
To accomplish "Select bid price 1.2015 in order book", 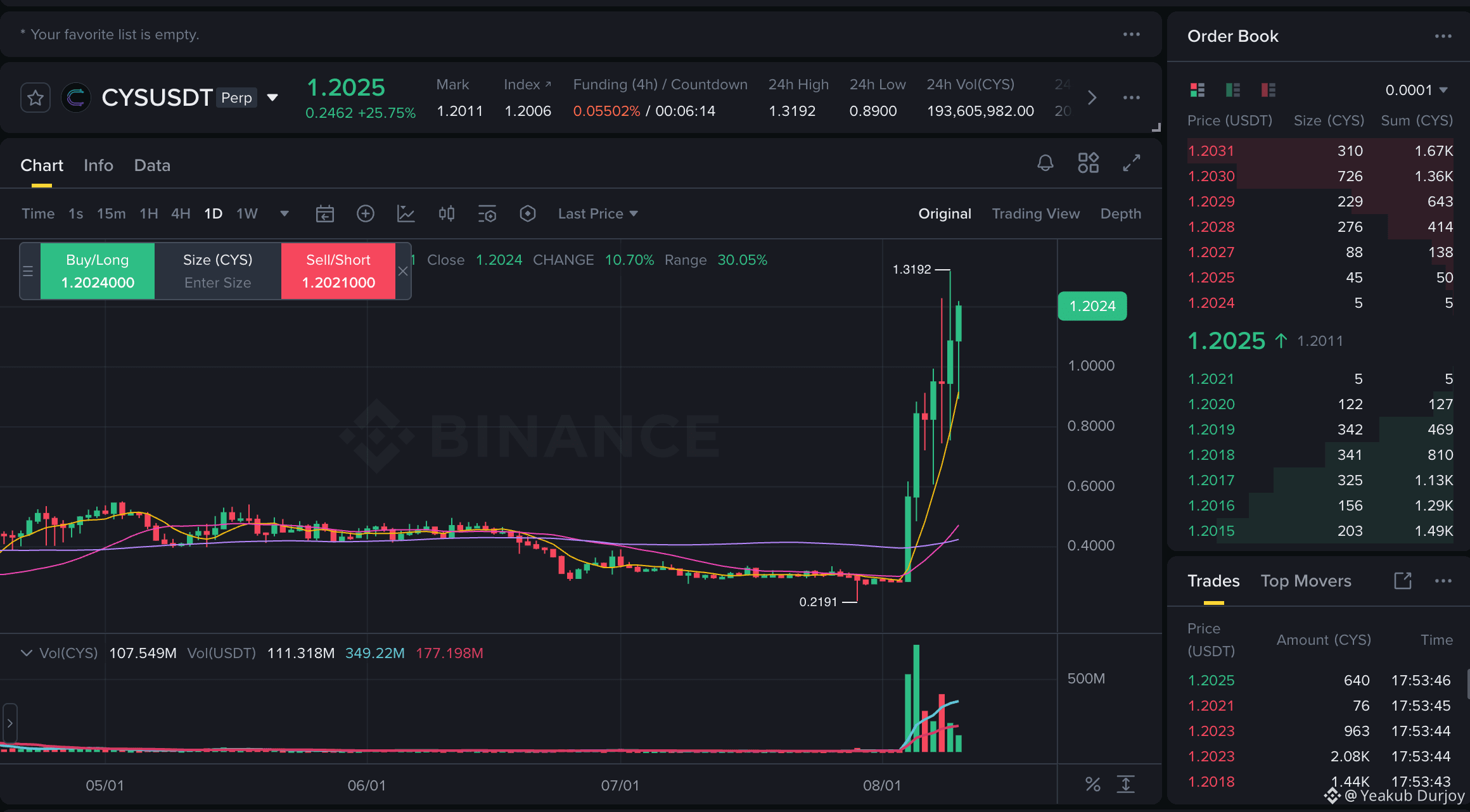I will pyautogui.click(x=1211, y=531).
